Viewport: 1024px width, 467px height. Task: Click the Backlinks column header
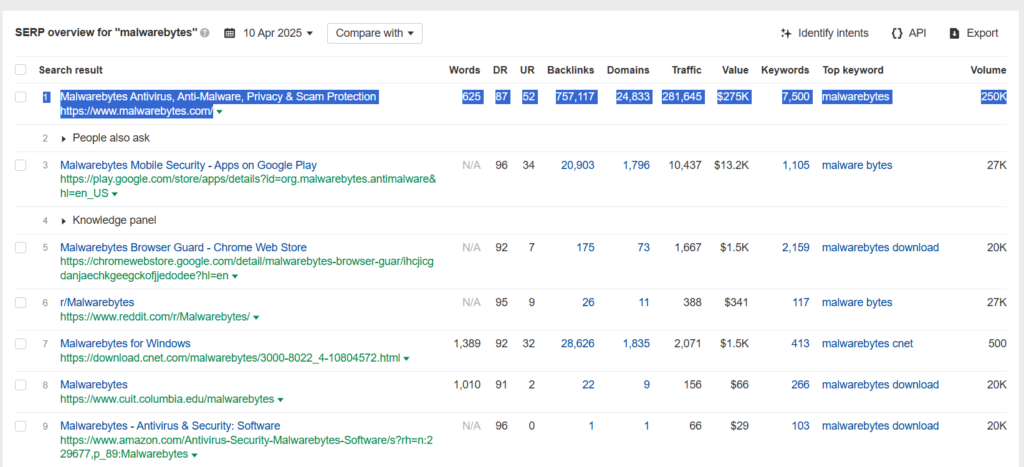(571, 70)
